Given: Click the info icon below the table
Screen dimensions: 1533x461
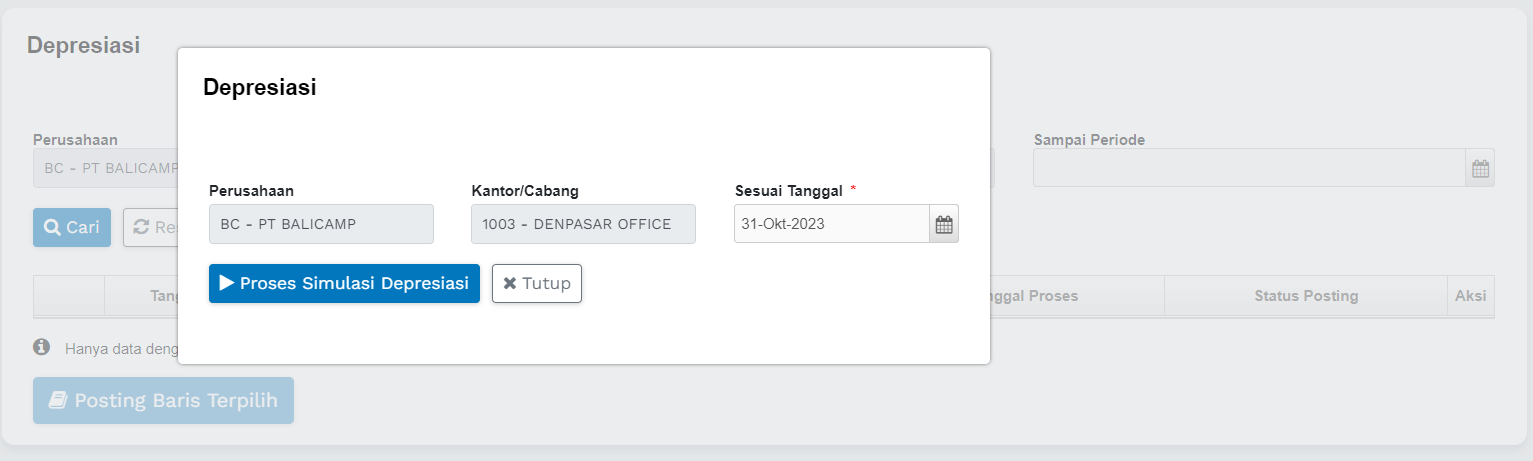Looking at the screenshot, I should tap(42, 347).
